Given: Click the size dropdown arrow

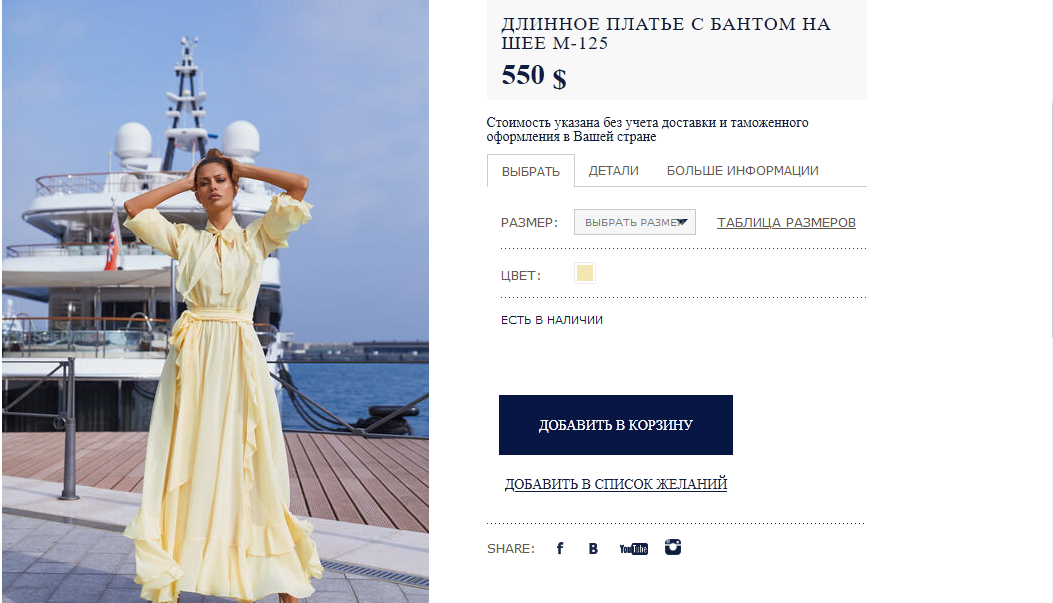Looking at the screenshot, I should pos(683,222).
